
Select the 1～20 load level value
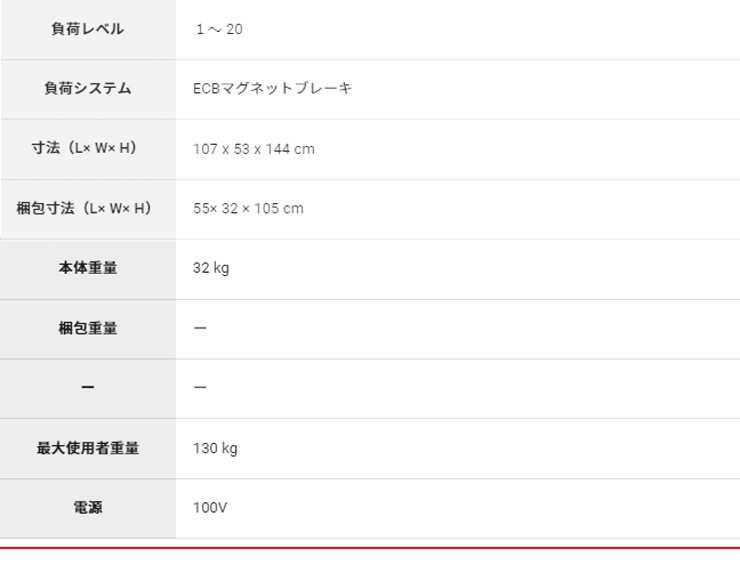(x=219, y=29)
